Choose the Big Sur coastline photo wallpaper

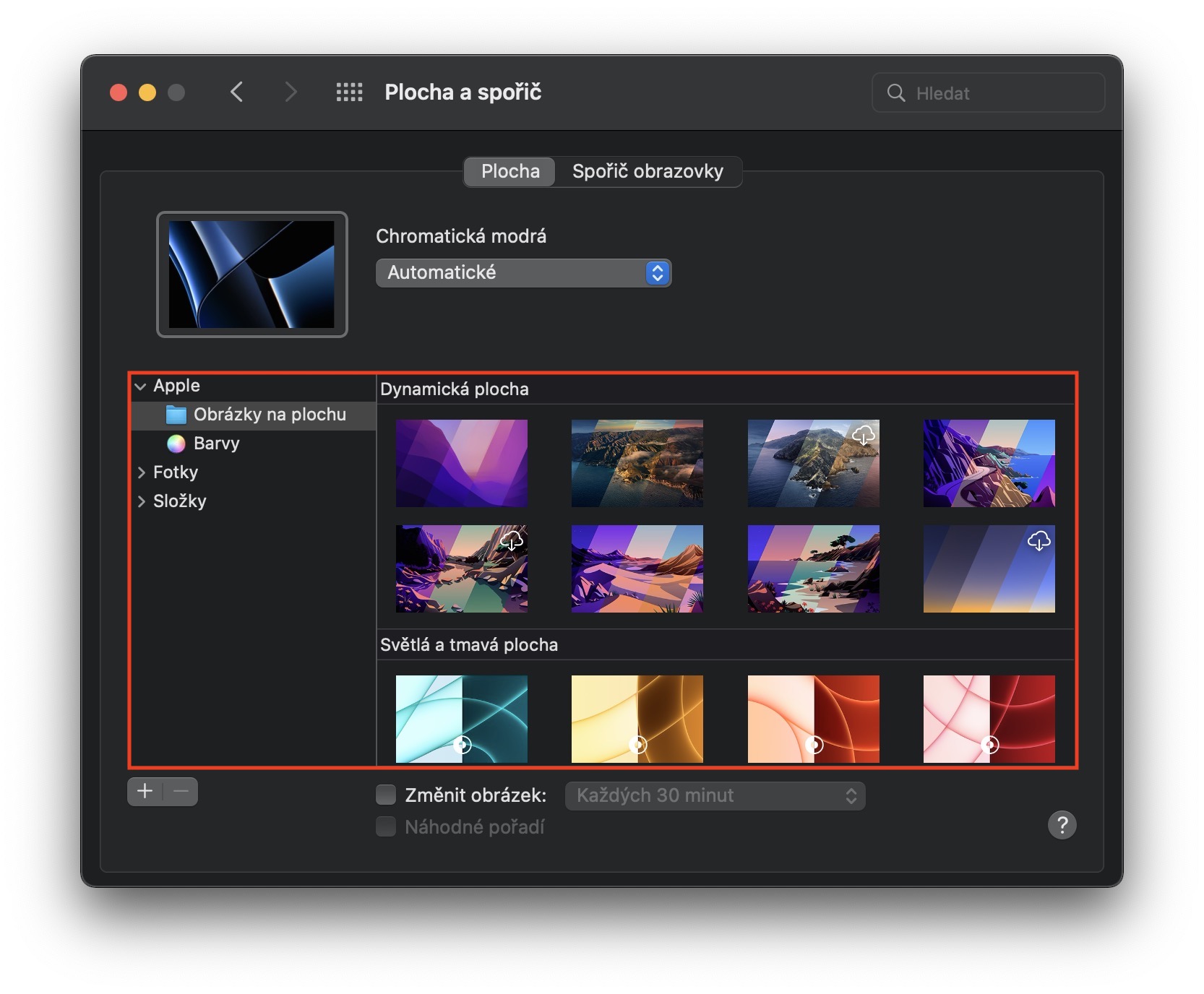click(x=637, y=463)
